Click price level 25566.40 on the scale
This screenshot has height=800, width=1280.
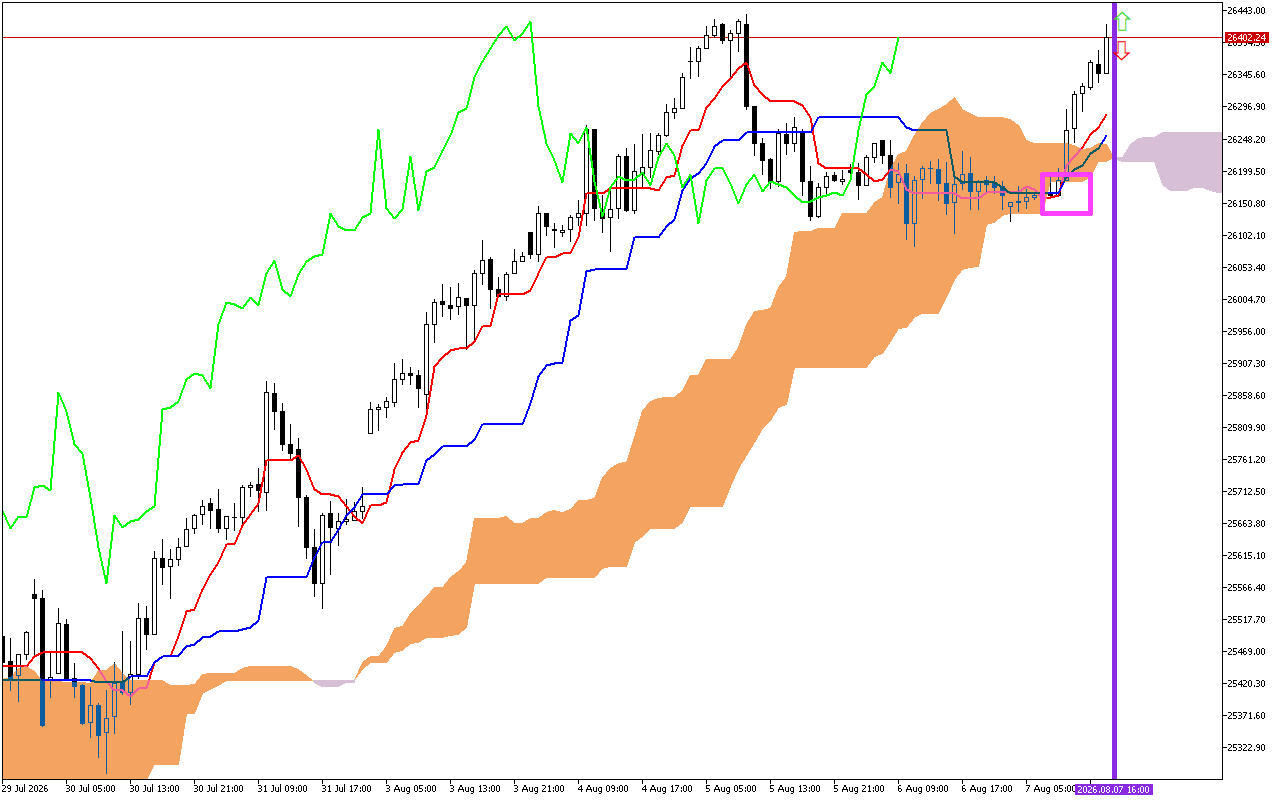pyautogui.click(x=1246, y=587)
